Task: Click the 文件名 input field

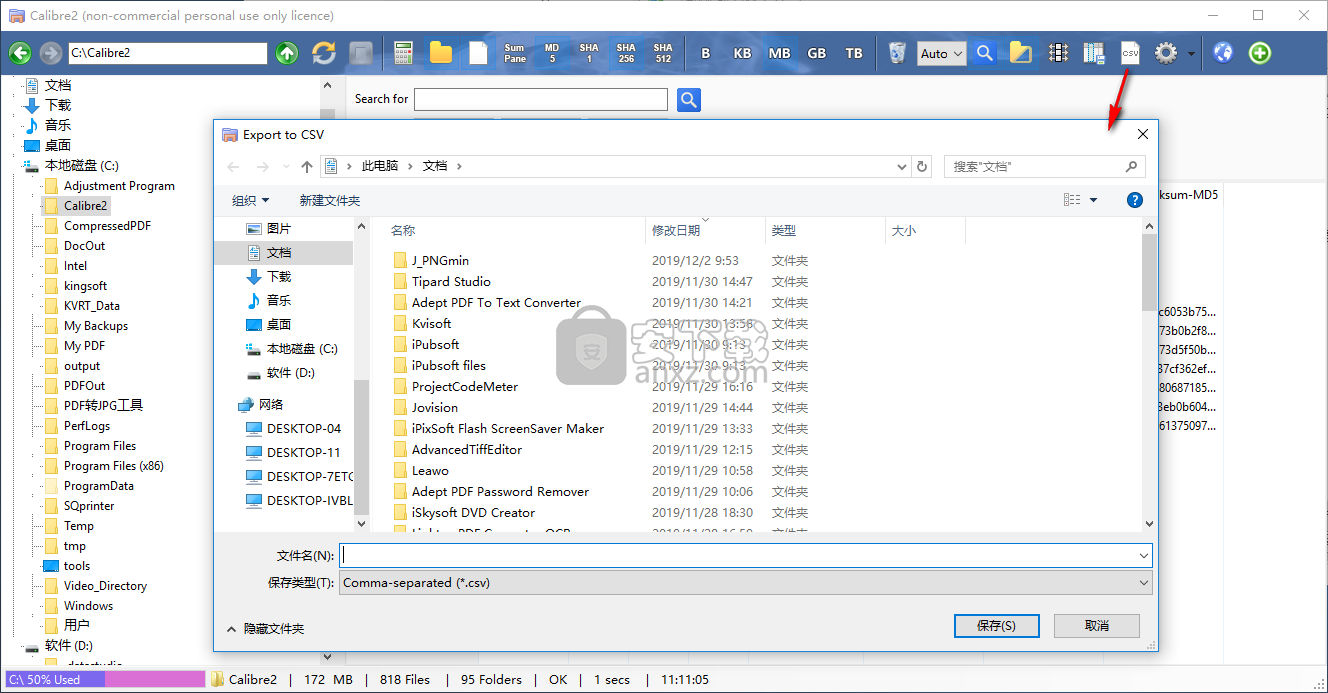Action: pyautogui.click(x=746, y=555)
